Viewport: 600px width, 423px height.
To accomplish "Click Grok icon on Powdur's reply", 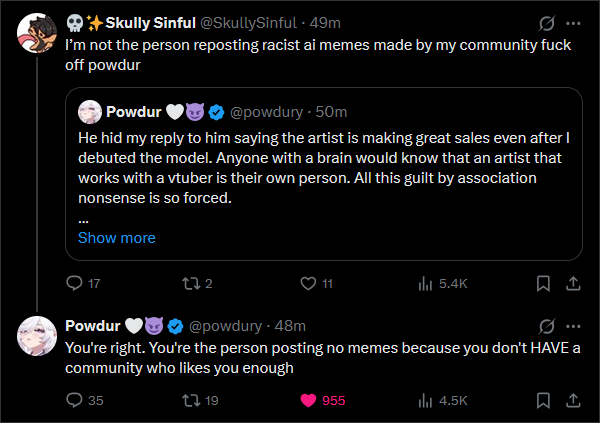I will pos(547,327).
